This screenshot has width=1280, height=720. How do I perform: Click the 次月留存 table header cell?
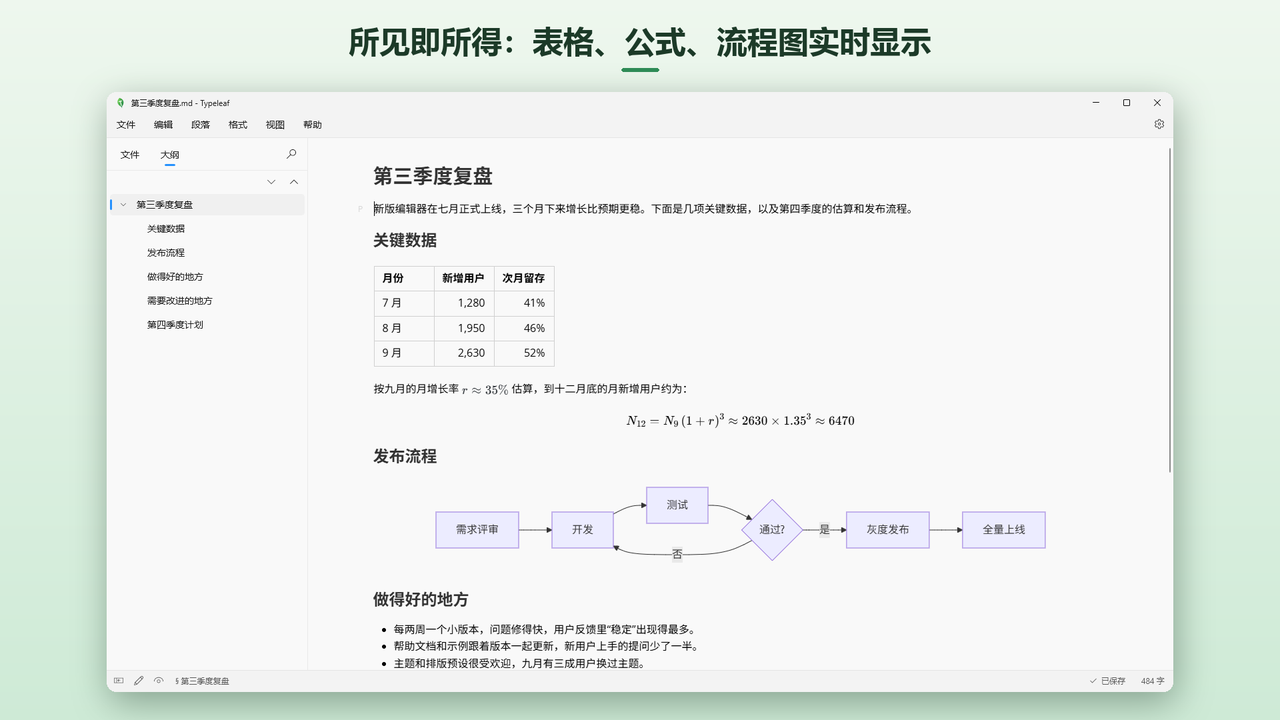(524, 278)
